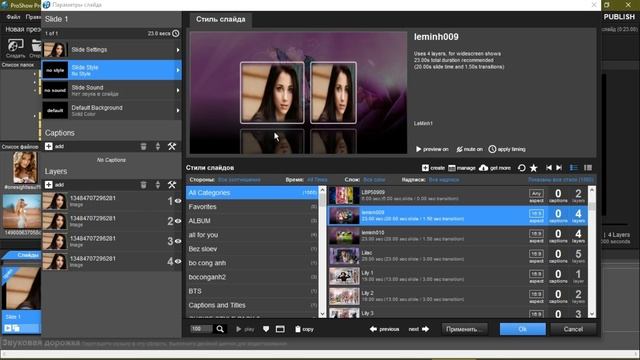The image size is (640, 360).
Task: Click the large style preview image
Action: click(298, 93)
